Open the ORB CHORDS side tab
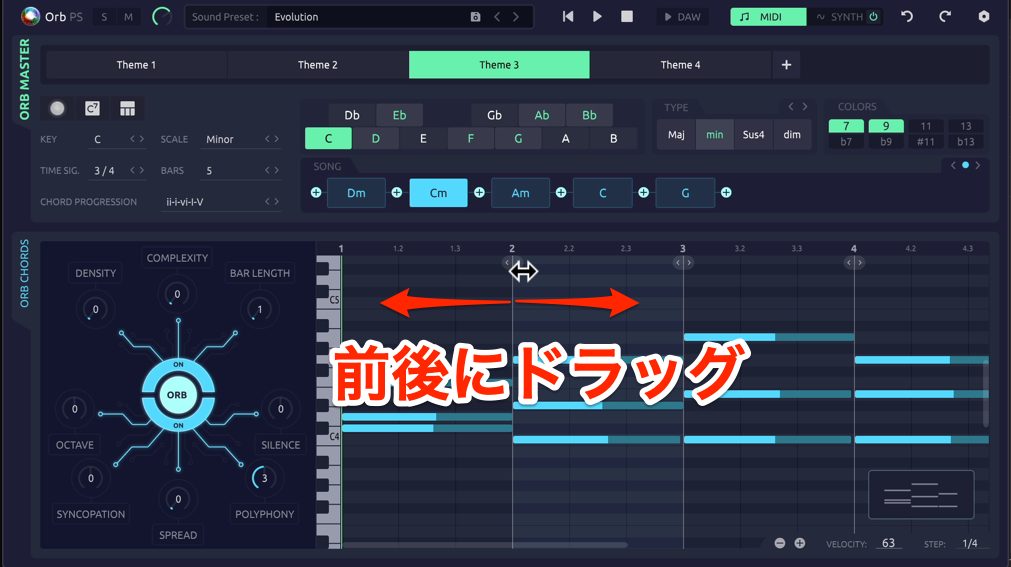The width and height of the screenshot is (1011, 567). (x=24, y=273)
